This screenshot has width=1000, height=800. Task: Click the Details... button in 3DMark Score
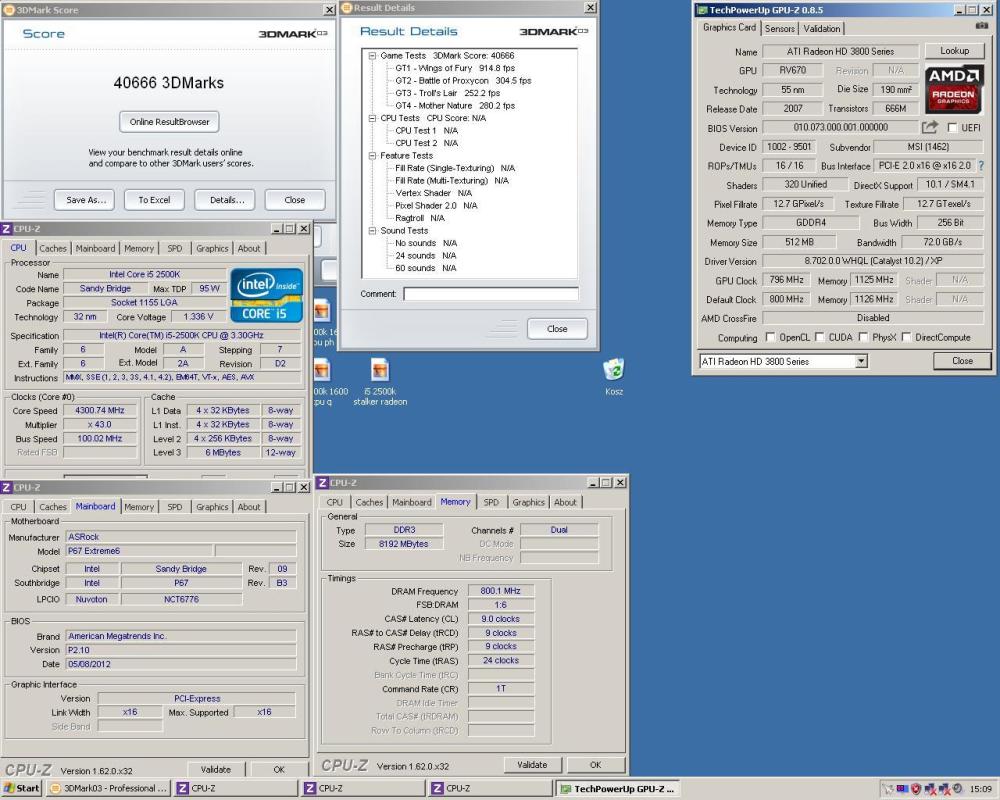pyautogui.click(x=224, y=200)
